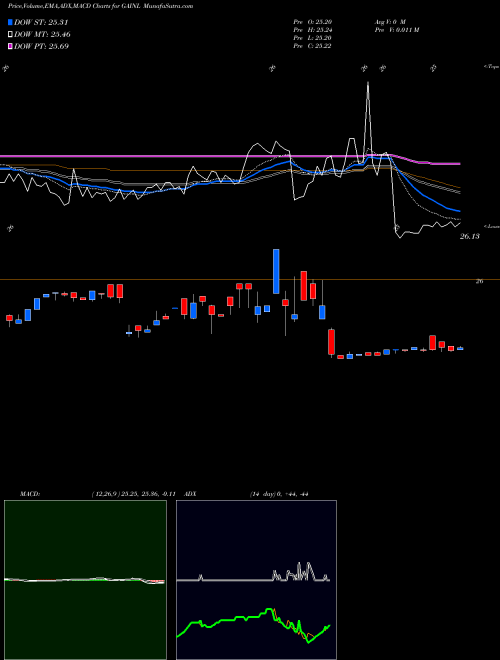This screenshot has width=500, height=660.
Task: Click the Pre C: 25.22 value
Action: tap(312, 46)
